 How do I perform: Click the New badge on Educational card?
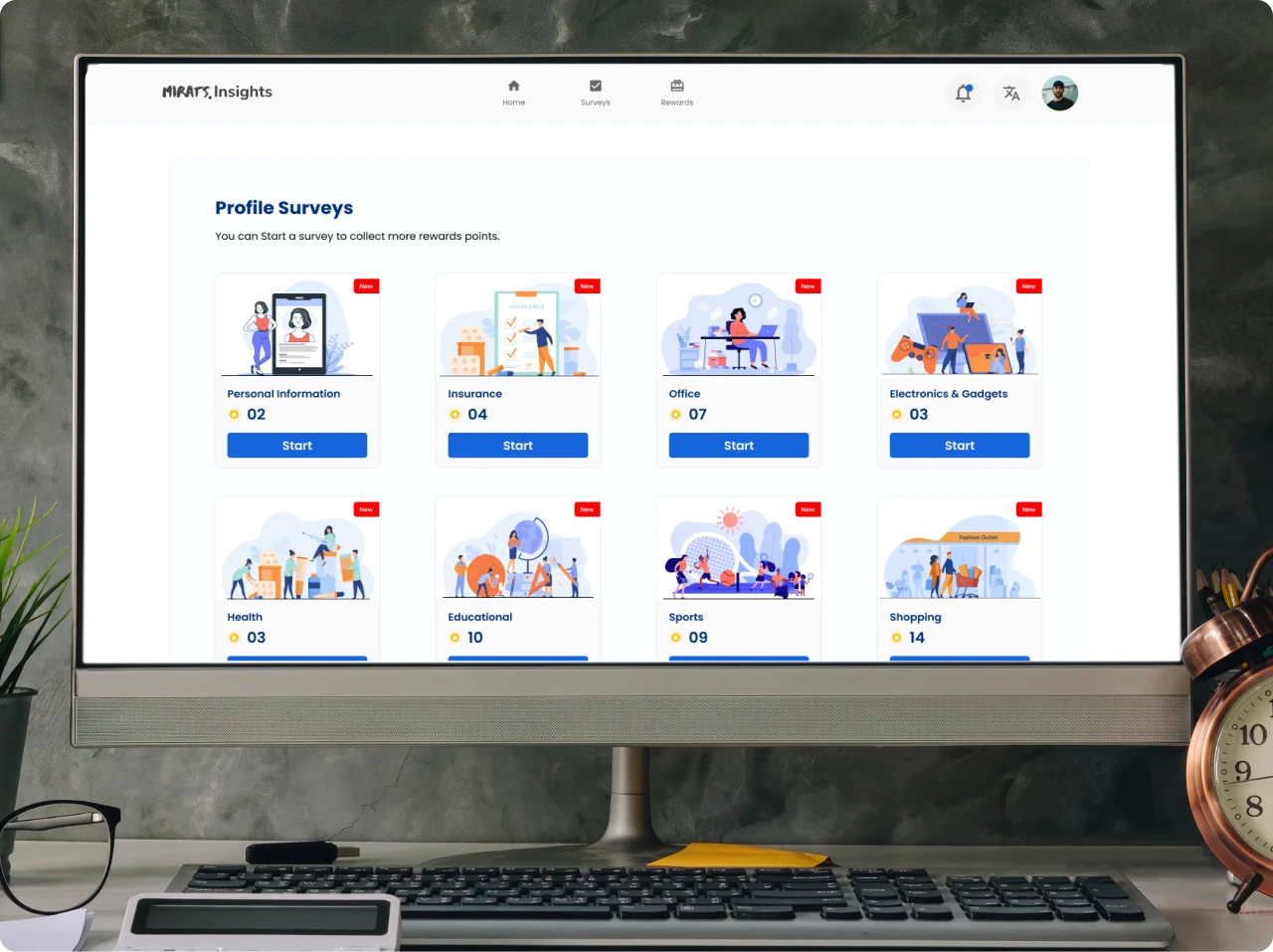click(x=587, y=509)
